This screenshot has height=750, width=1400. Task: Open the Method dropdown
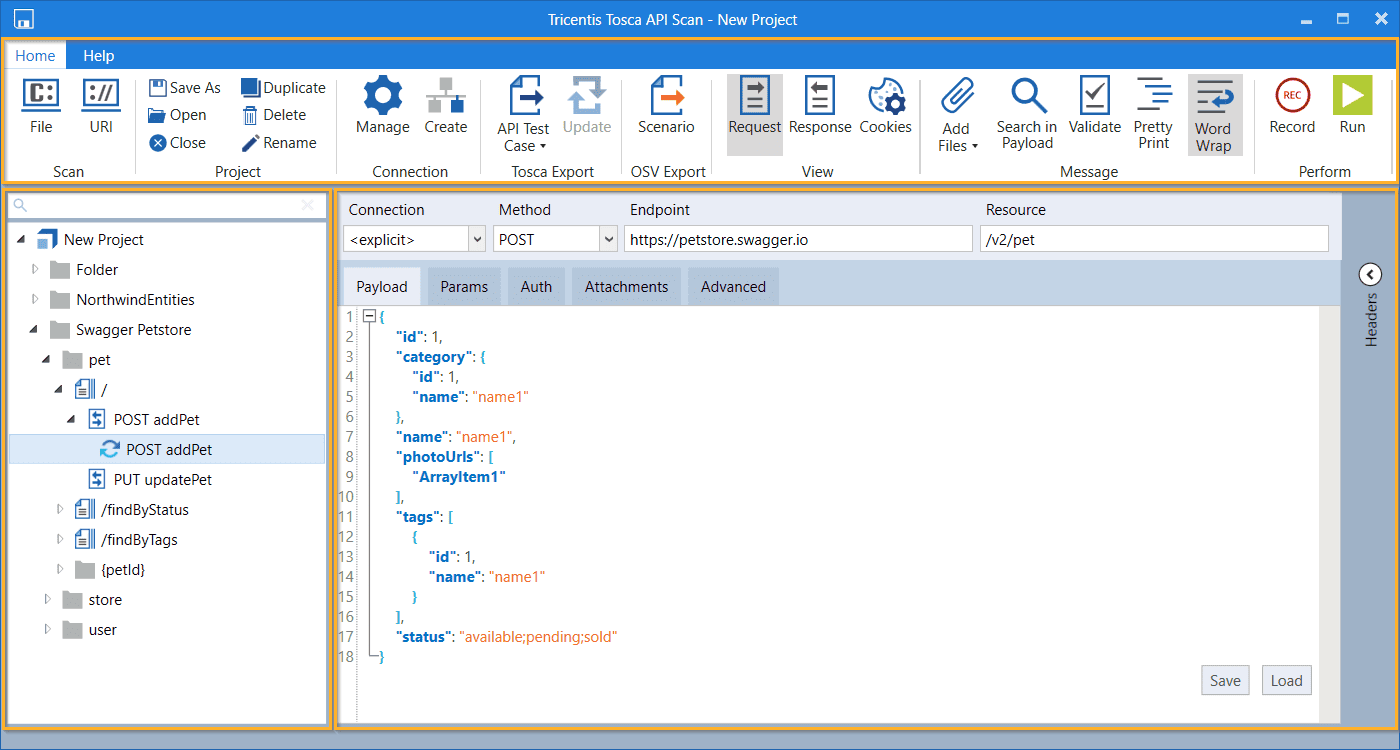(608, 239)
